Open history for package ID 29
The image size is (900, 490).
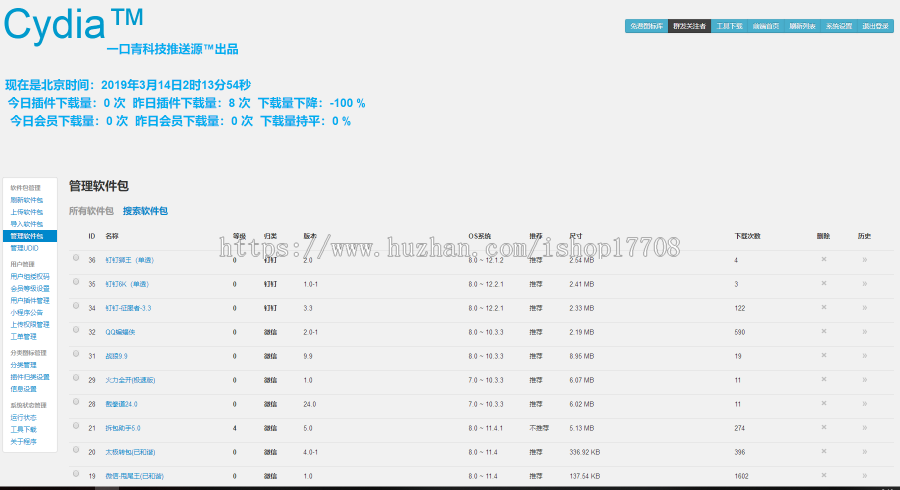coord(864,380)
